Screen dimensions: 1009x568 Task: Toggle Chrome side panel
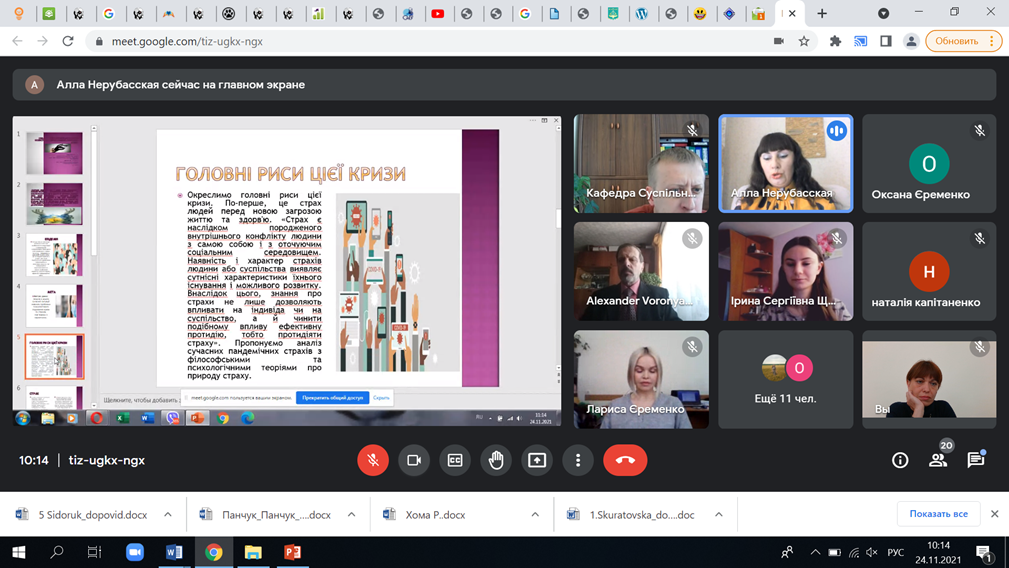(885, 41)
